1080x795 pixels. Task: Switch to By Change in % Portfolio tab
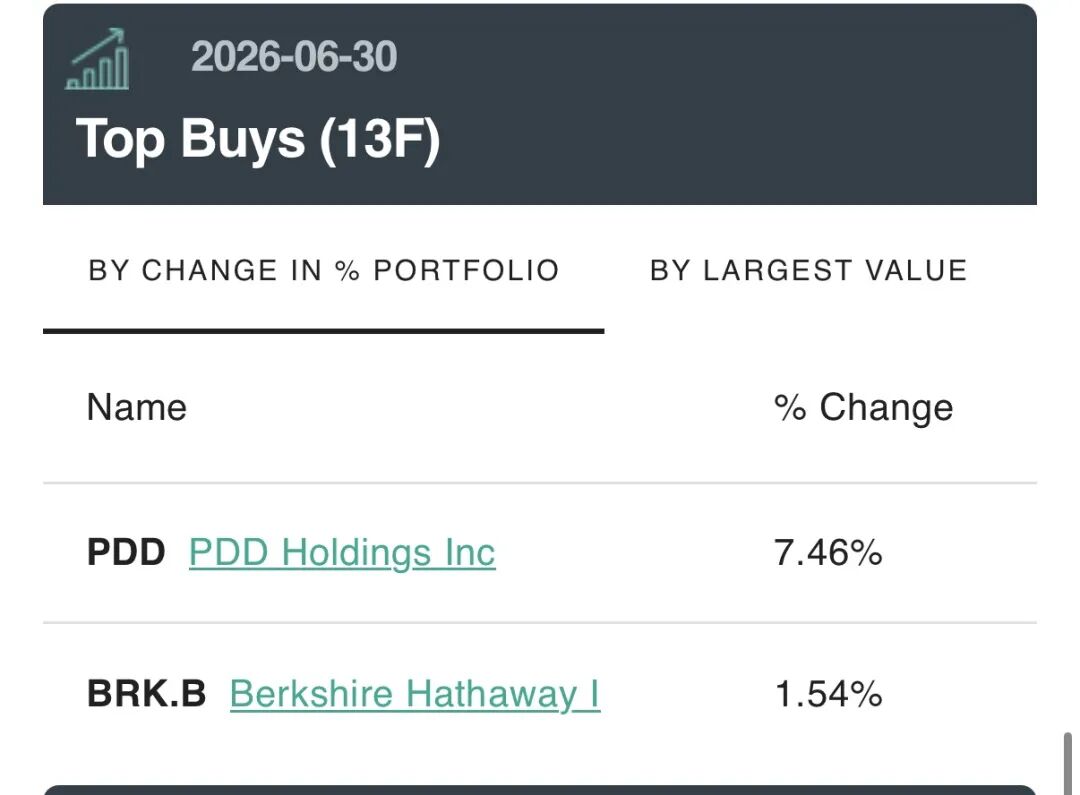324,271
